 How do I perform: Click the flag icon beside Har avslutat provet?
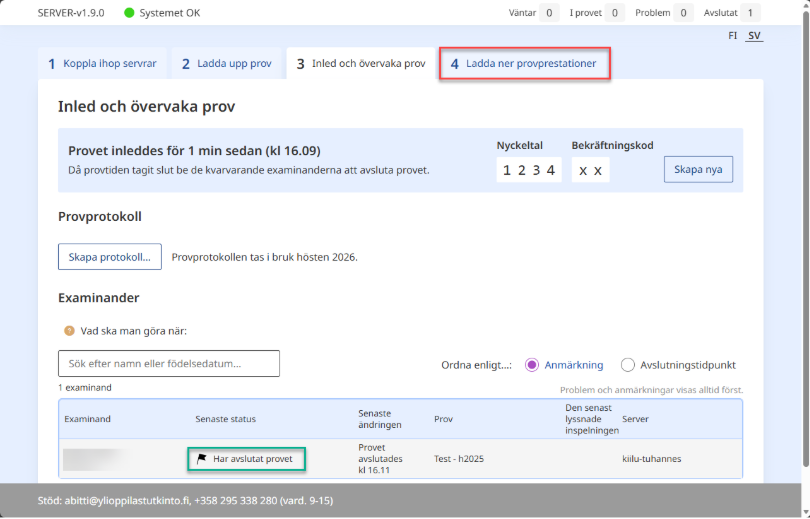(x=201, y=459)
